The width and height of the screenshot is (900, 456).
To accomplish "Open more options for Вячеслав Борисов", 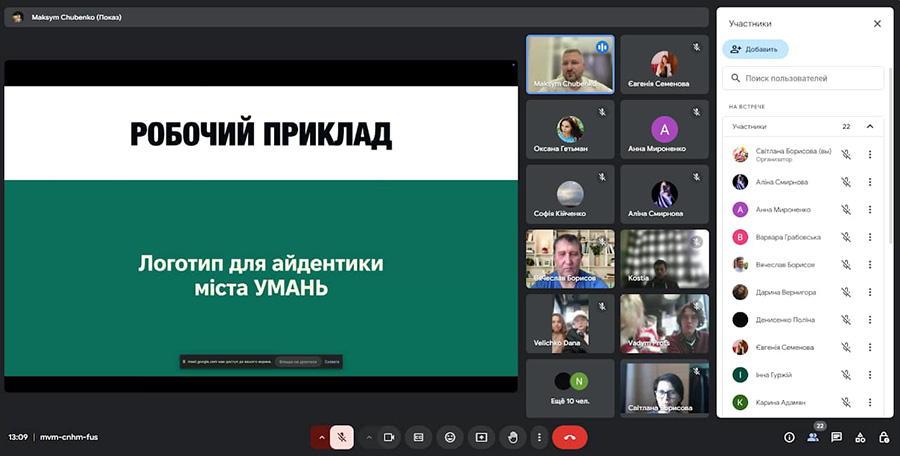I will pyautogui.click(x=870, y=265).
